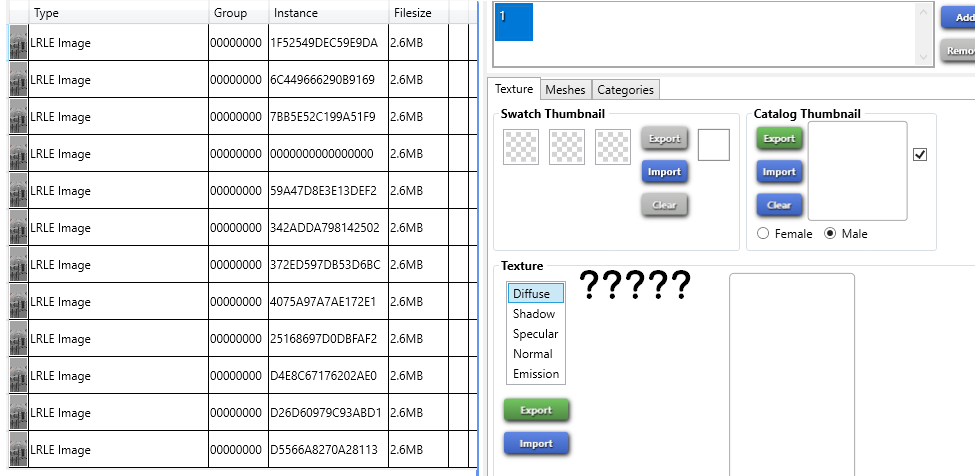Select thumbnail icon of row 7BB5E52C199A51F9
The height and width of the screenshot is (476, 975).
19,117
